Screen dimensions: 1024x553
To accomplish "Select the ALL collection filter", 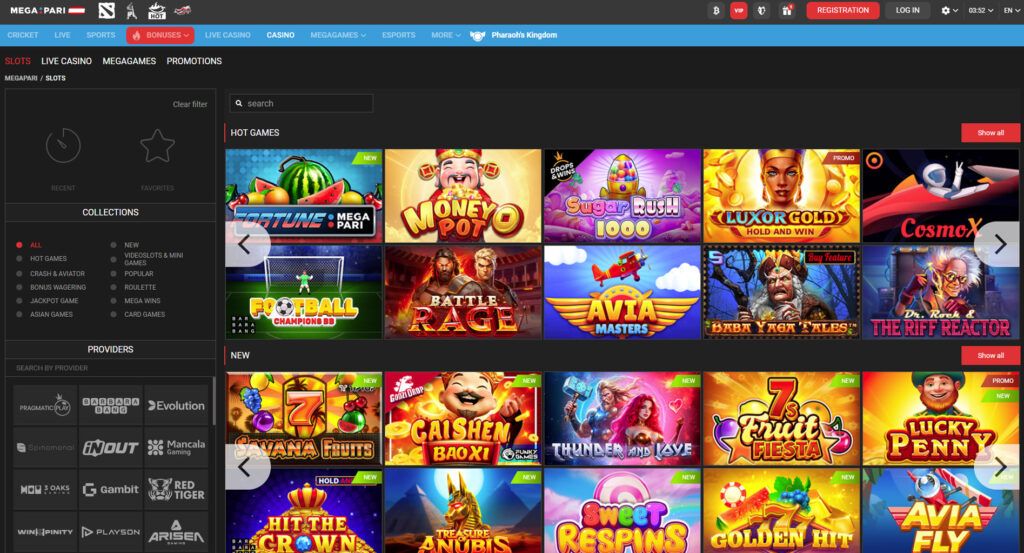I will tap(29, 245).
